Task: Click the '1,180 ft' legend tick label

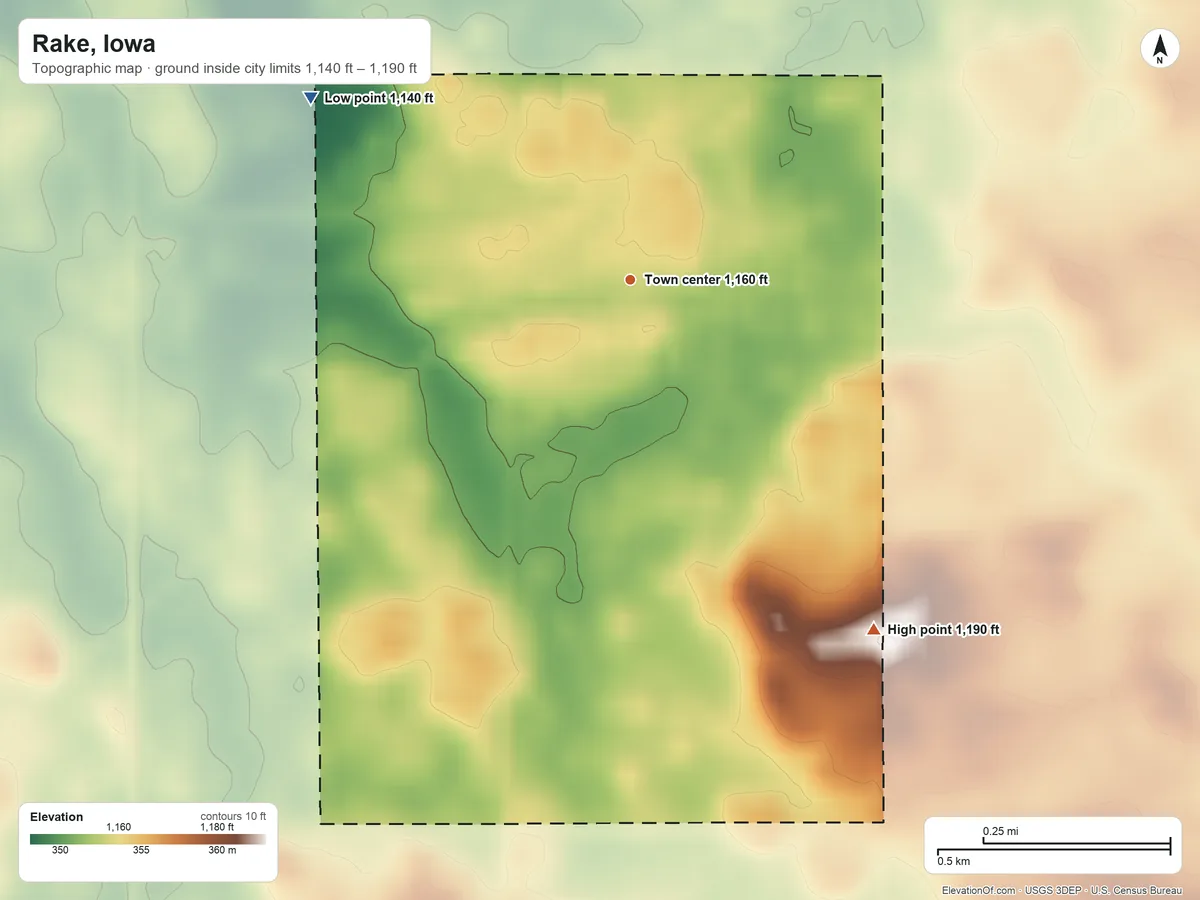Action: point(217,827)
